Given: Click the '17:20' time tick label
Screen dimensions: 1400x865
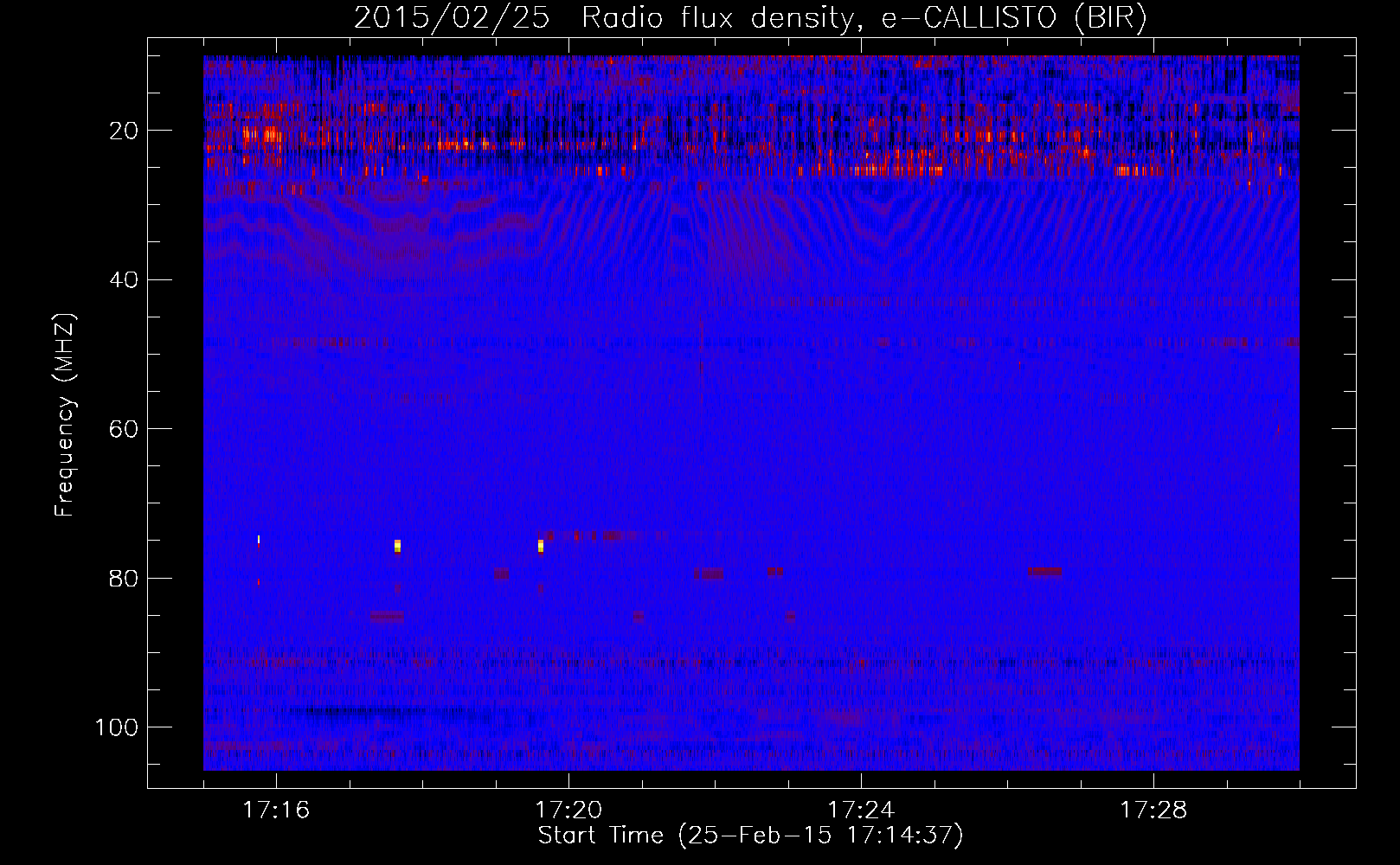Looking at the screenshot, I should tap(568, 811).
